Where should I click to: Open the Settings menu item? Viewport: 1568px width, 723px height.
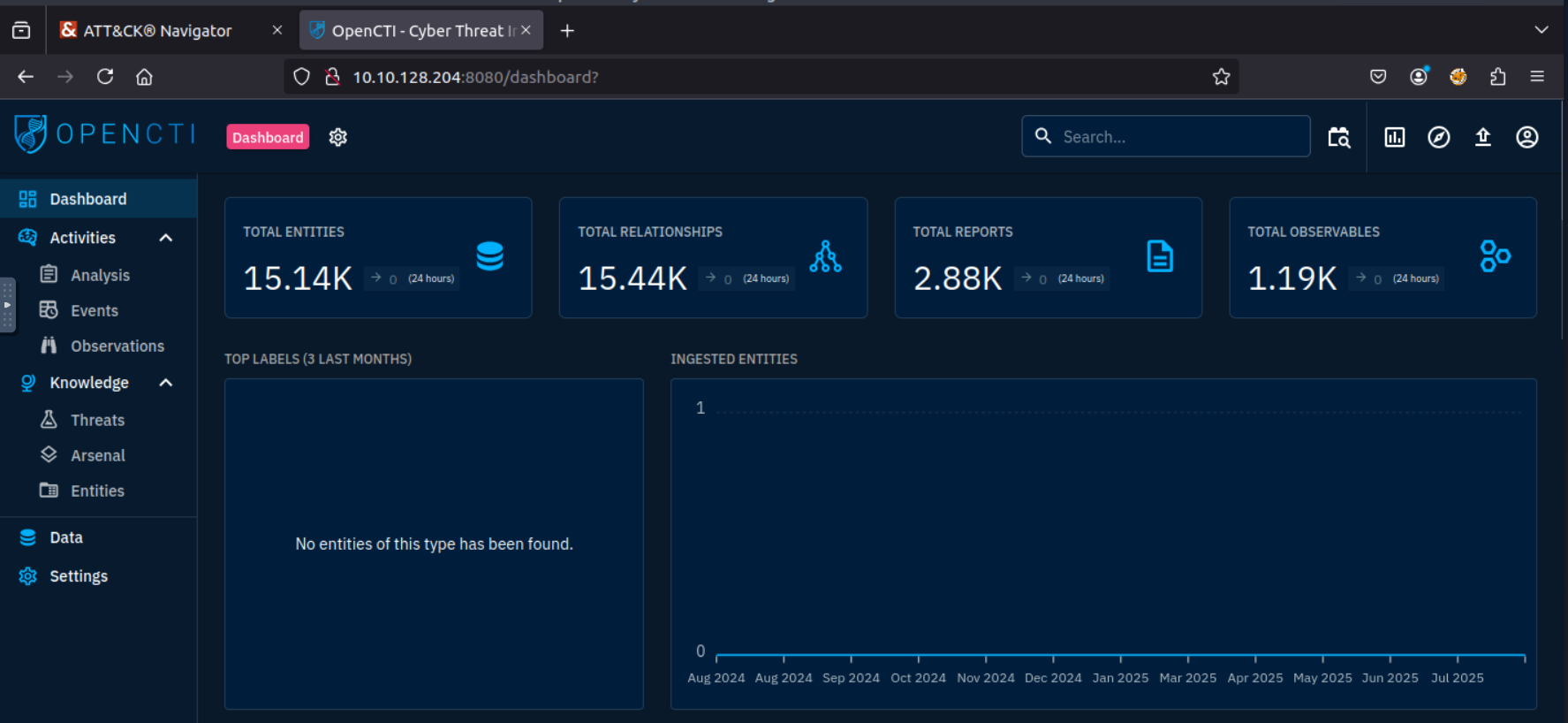pos(99,576)
